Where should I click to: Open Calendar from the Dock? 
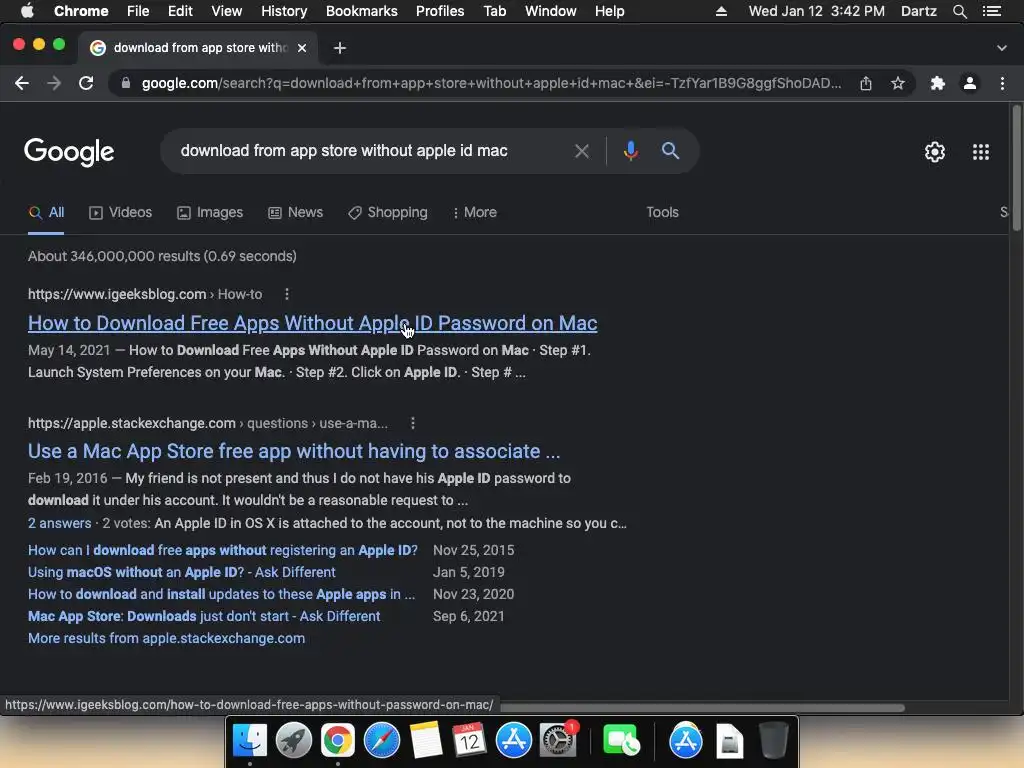[x=470, y=740]
